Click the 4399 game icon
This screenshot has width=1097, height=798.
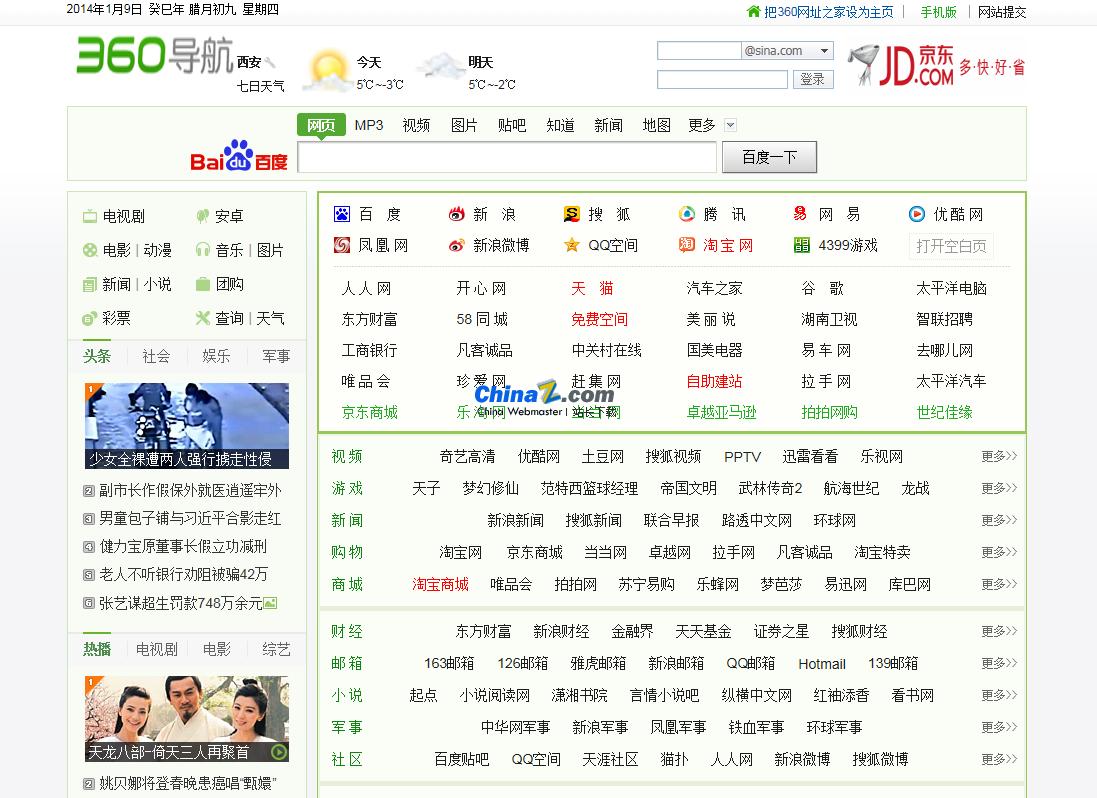point(801,245)
